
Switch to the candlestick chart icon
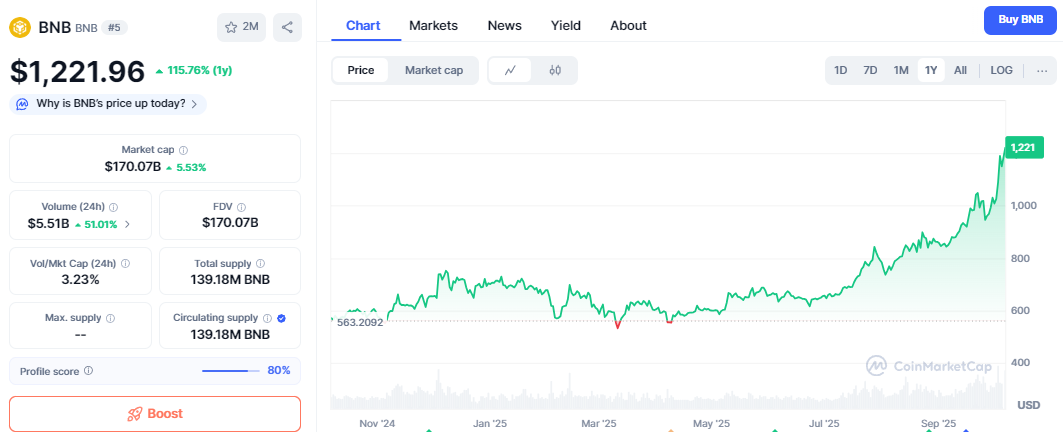click(x=555, y=70)
